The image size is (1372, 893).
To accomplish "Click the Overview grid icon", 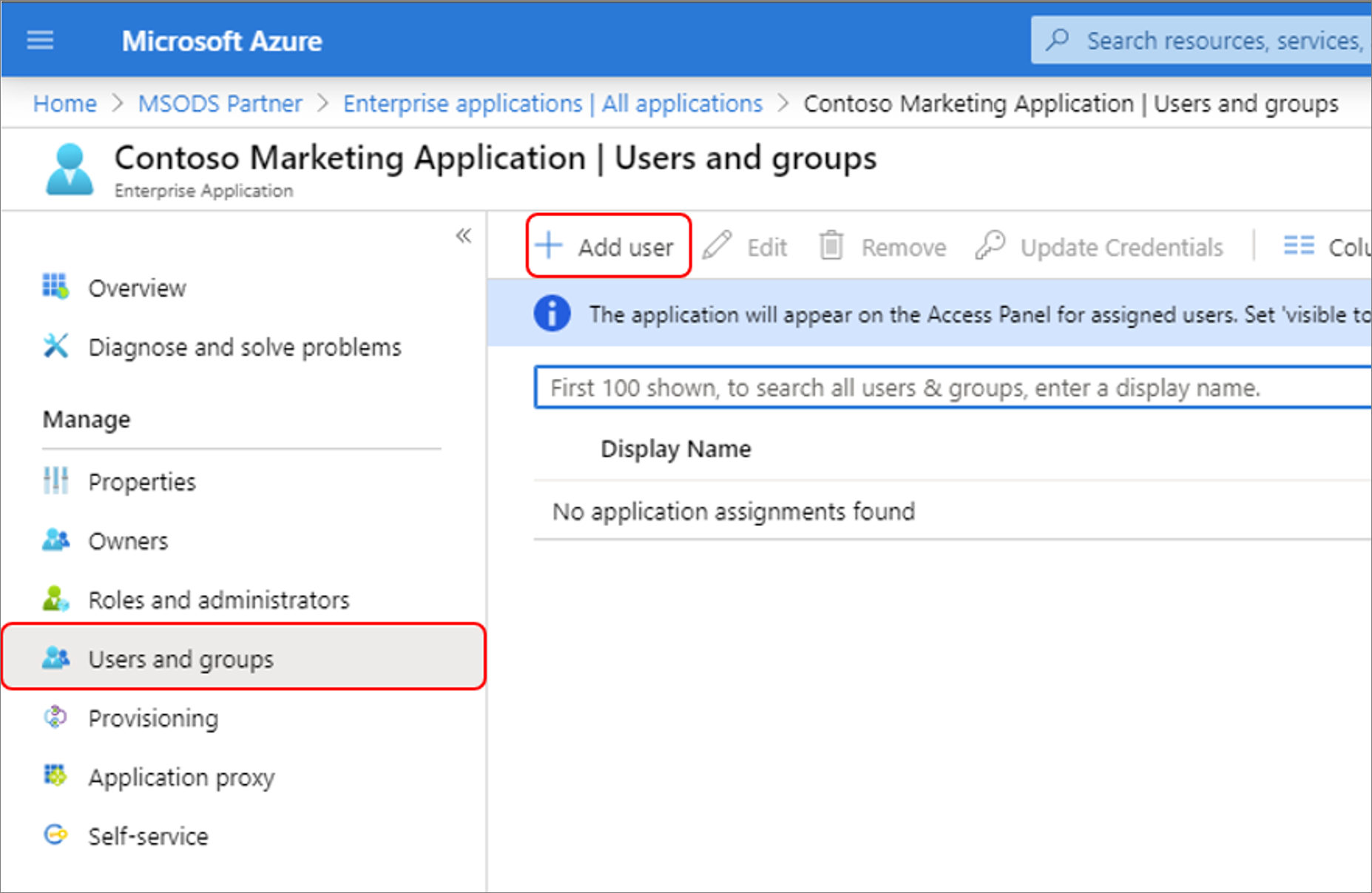I will (x=55, y=286).
